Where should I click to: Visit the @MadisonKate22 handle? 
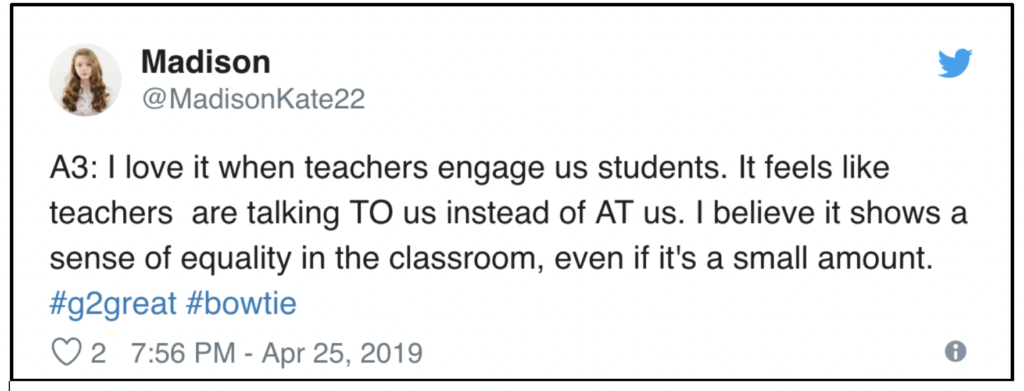pos(253,100)
